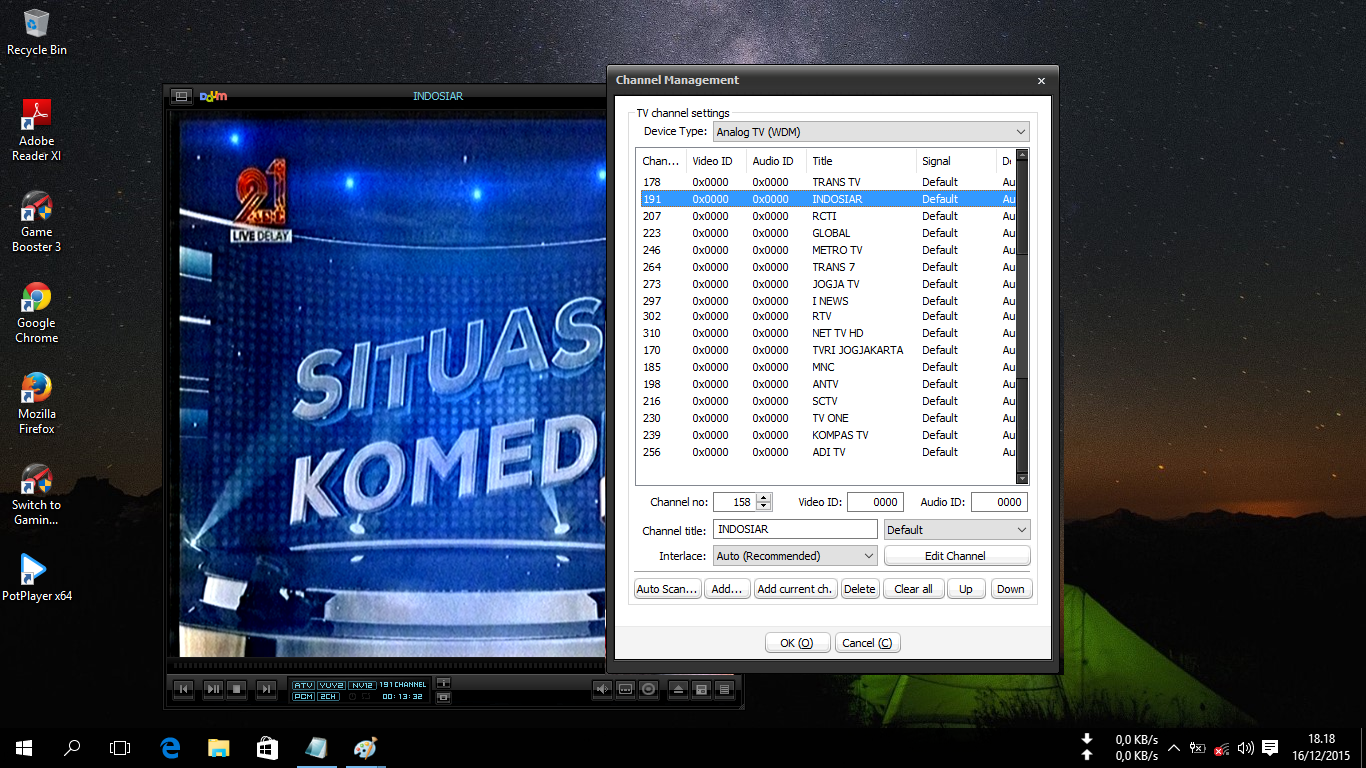1366x768 pixels.
Task: Sort by the Title column header
Action: tap(861, 161)
